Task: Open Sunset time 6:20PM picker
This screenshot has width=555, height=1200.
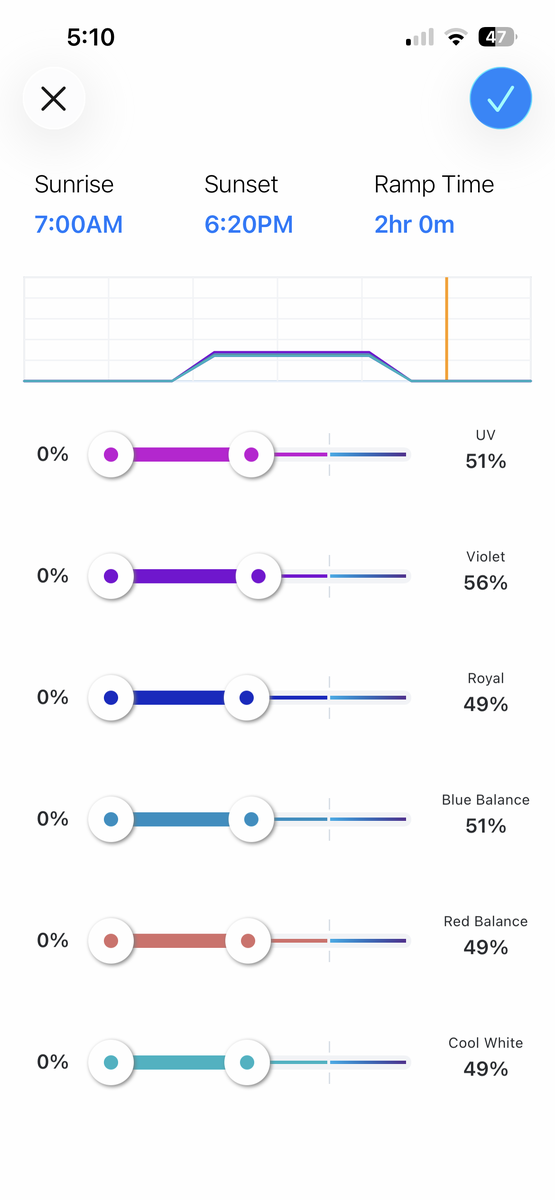Action: pos(249,224)
